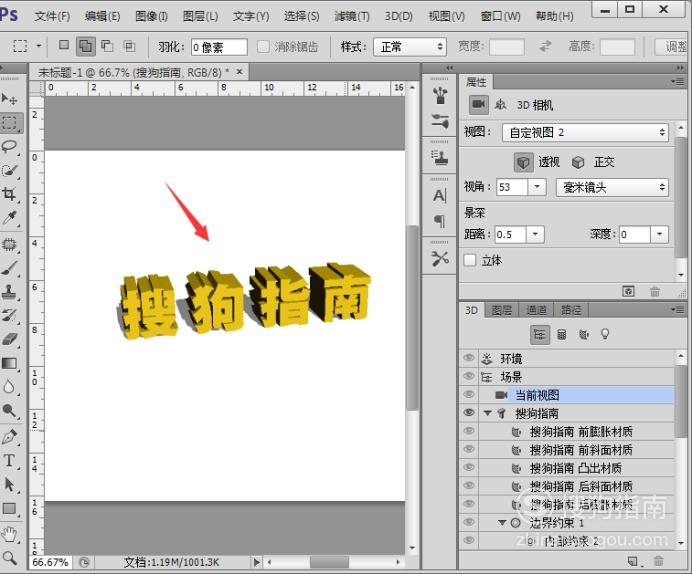
Task: Collapse the 搜狗指南 tree node
Action: (x=488, y=413)
